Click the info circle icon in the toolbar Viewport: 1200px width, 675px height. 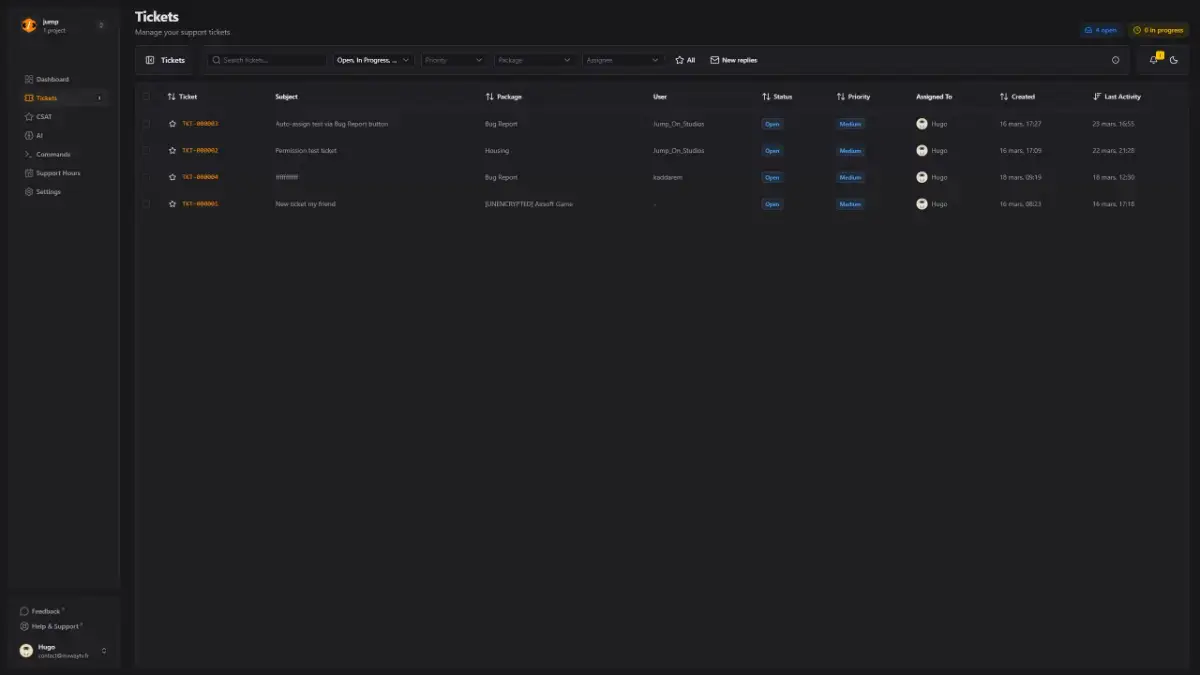tap(1116, 60)
